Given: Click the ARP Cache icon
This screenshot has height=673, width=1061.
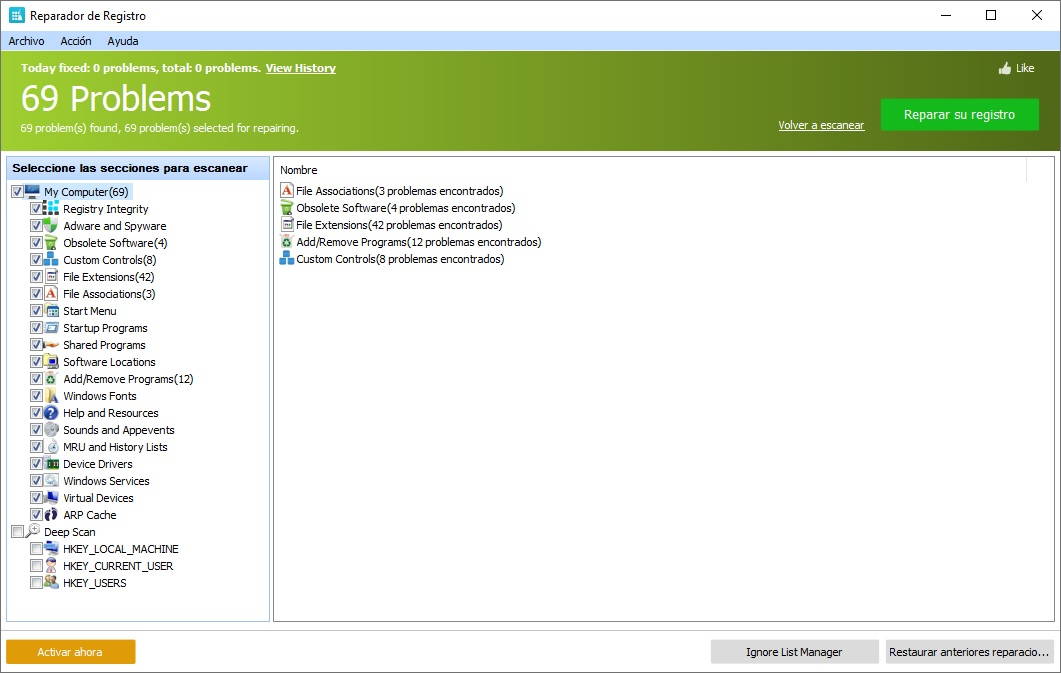Looking at the screenshot, I should [52, 515].
